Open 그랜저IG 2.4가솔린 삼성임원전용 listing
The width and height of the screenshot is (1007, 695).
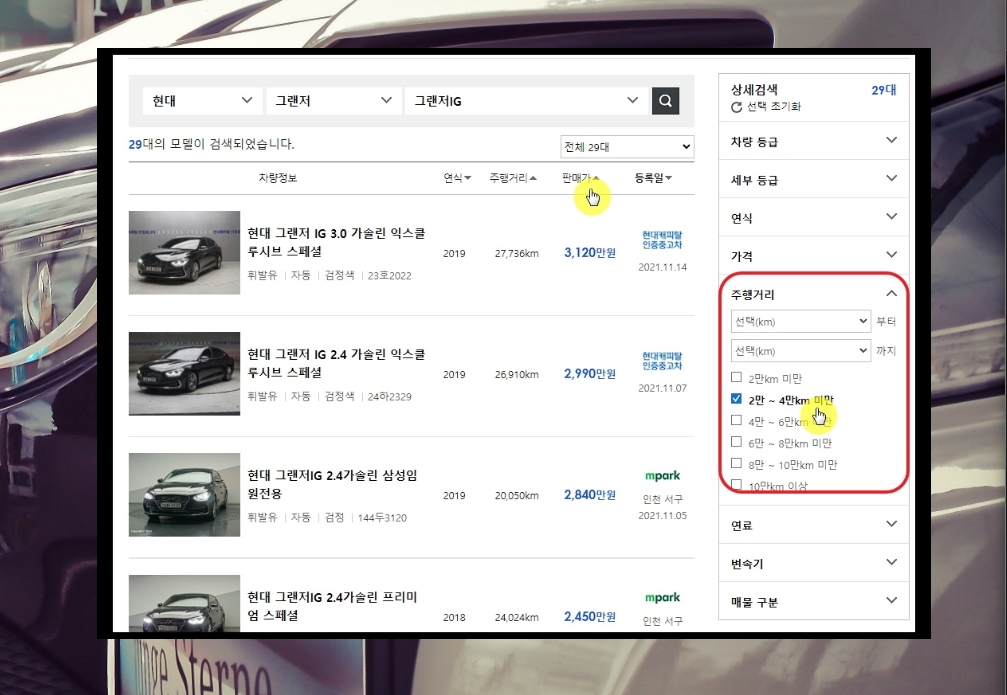click(332, 484)
